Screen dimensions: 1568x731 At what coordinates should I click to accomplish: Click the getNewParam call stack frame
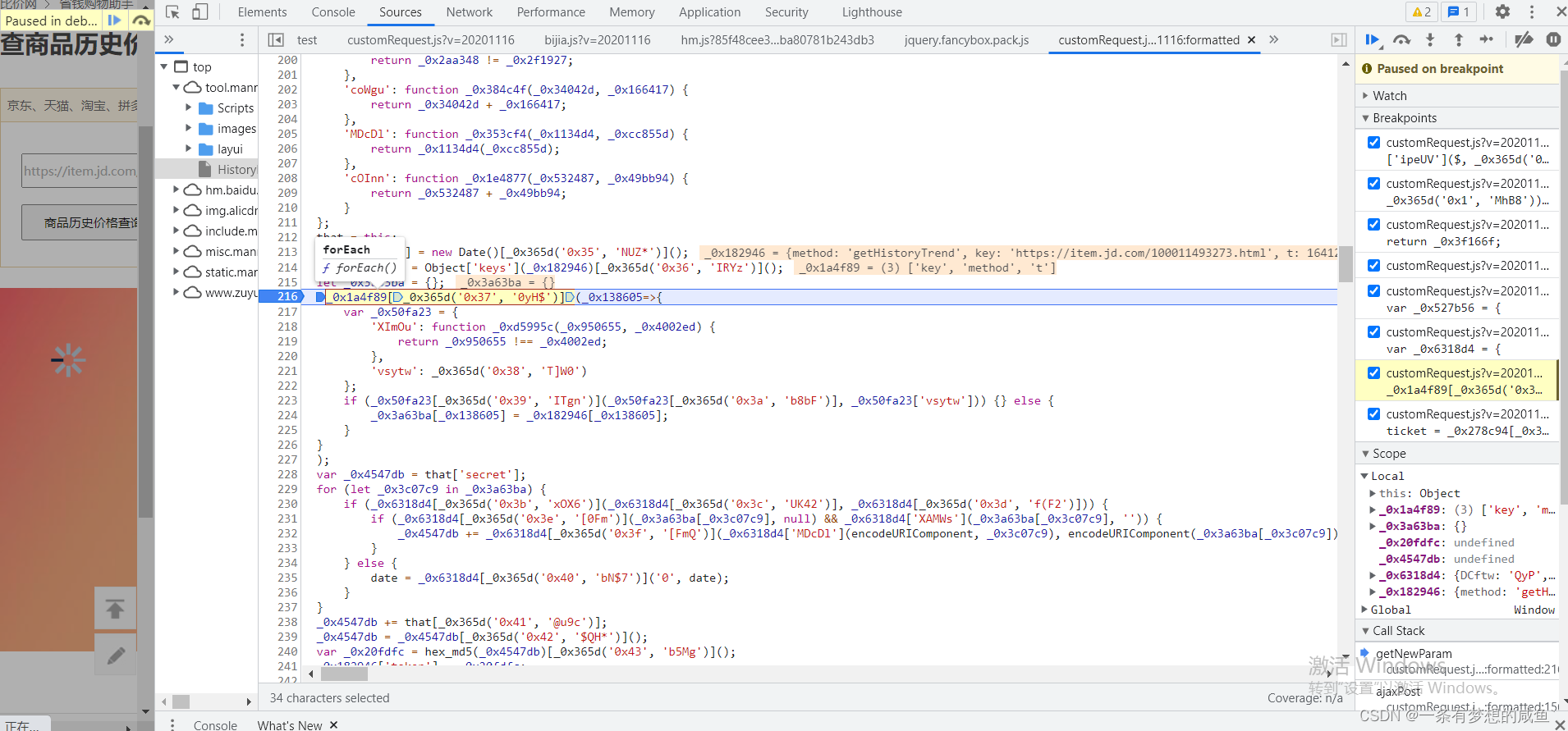pos(1414,654)
